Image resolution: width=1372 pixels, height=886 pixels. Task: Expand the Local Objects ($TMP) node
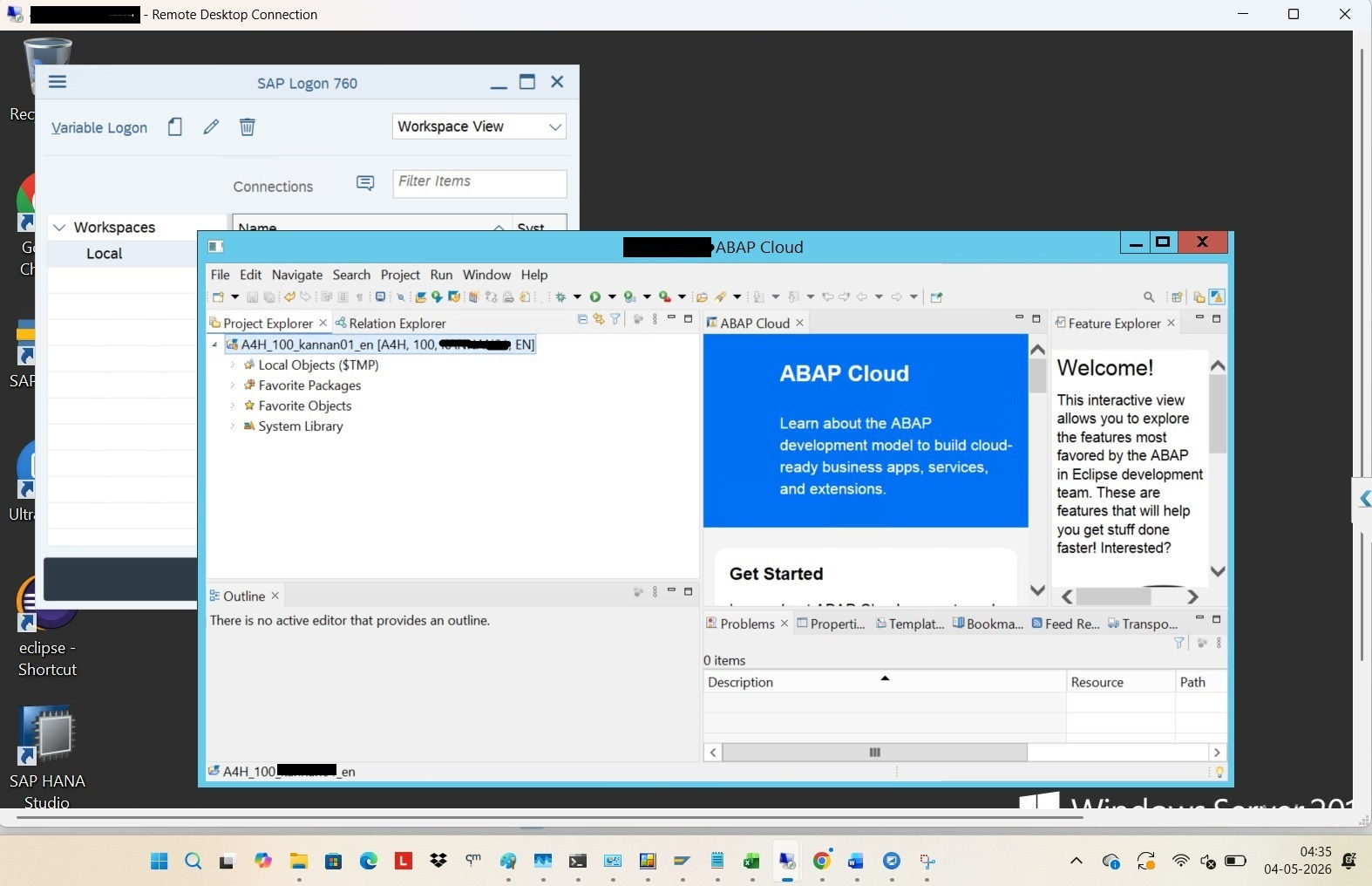pyautogui.click(x=233, y=365)
